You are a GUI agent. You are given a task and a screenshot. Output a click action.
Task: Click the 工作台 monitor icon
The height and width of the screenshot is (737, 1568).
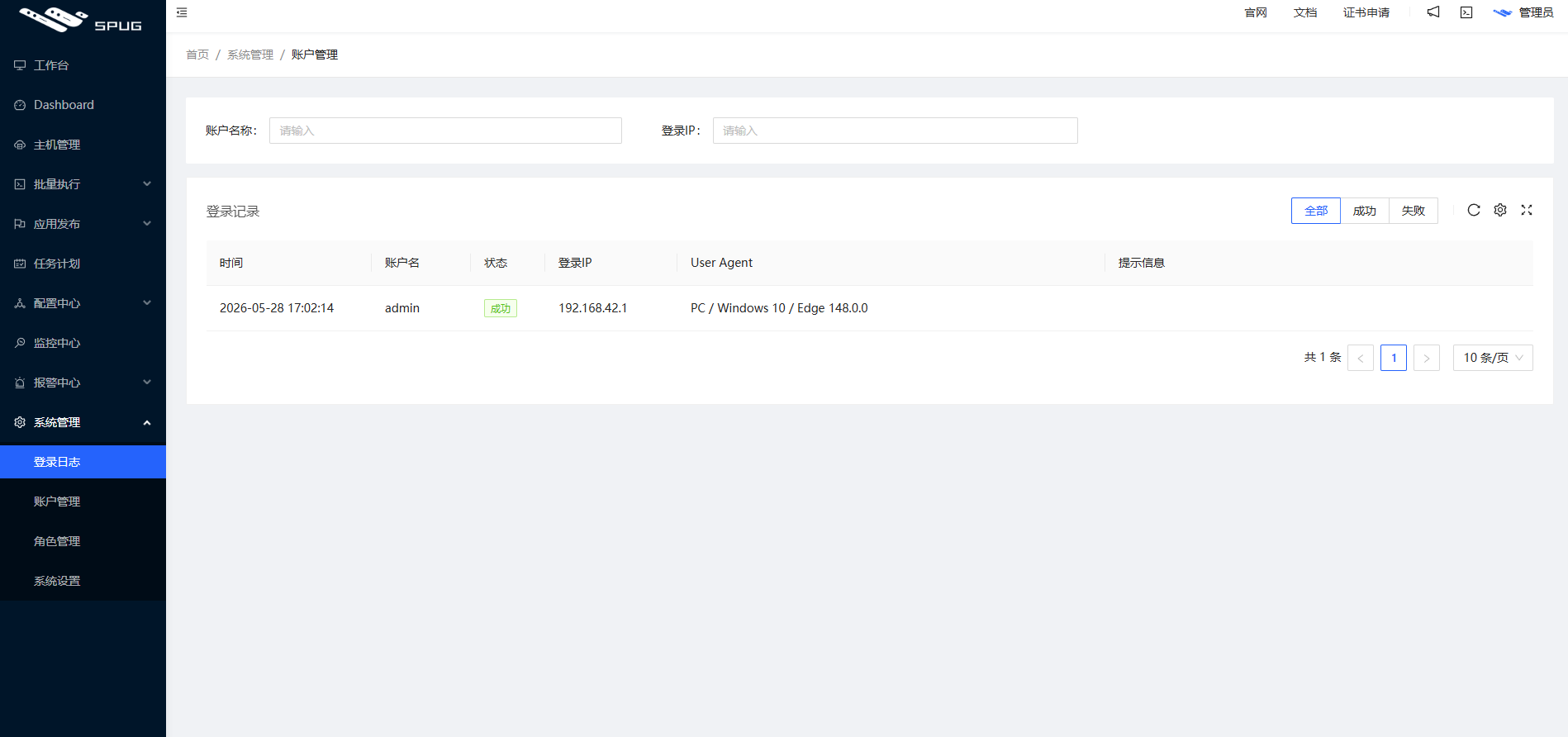tap(20, 65)
